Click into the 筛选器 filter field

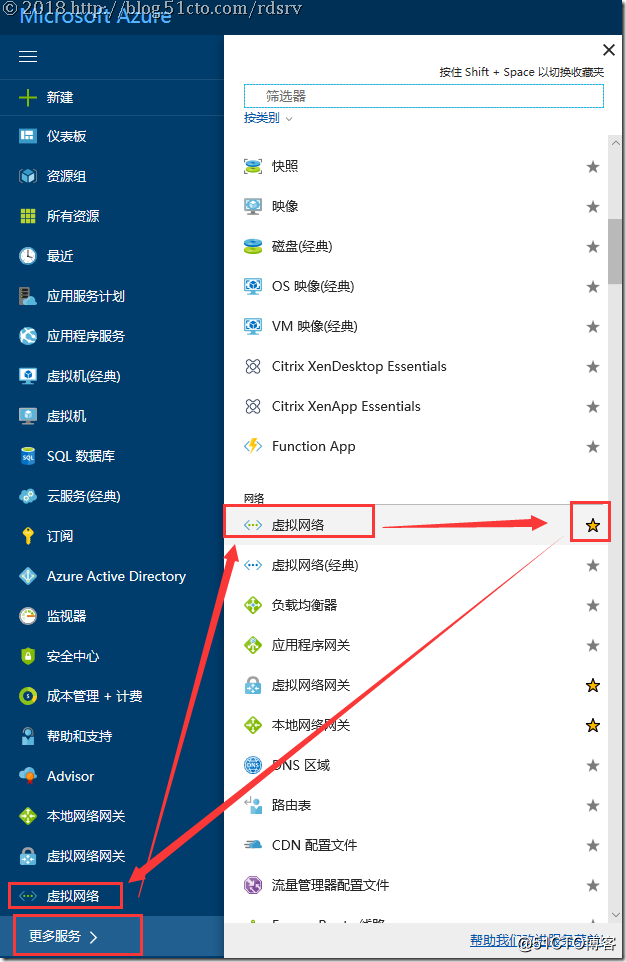click(x=423, y=96)
